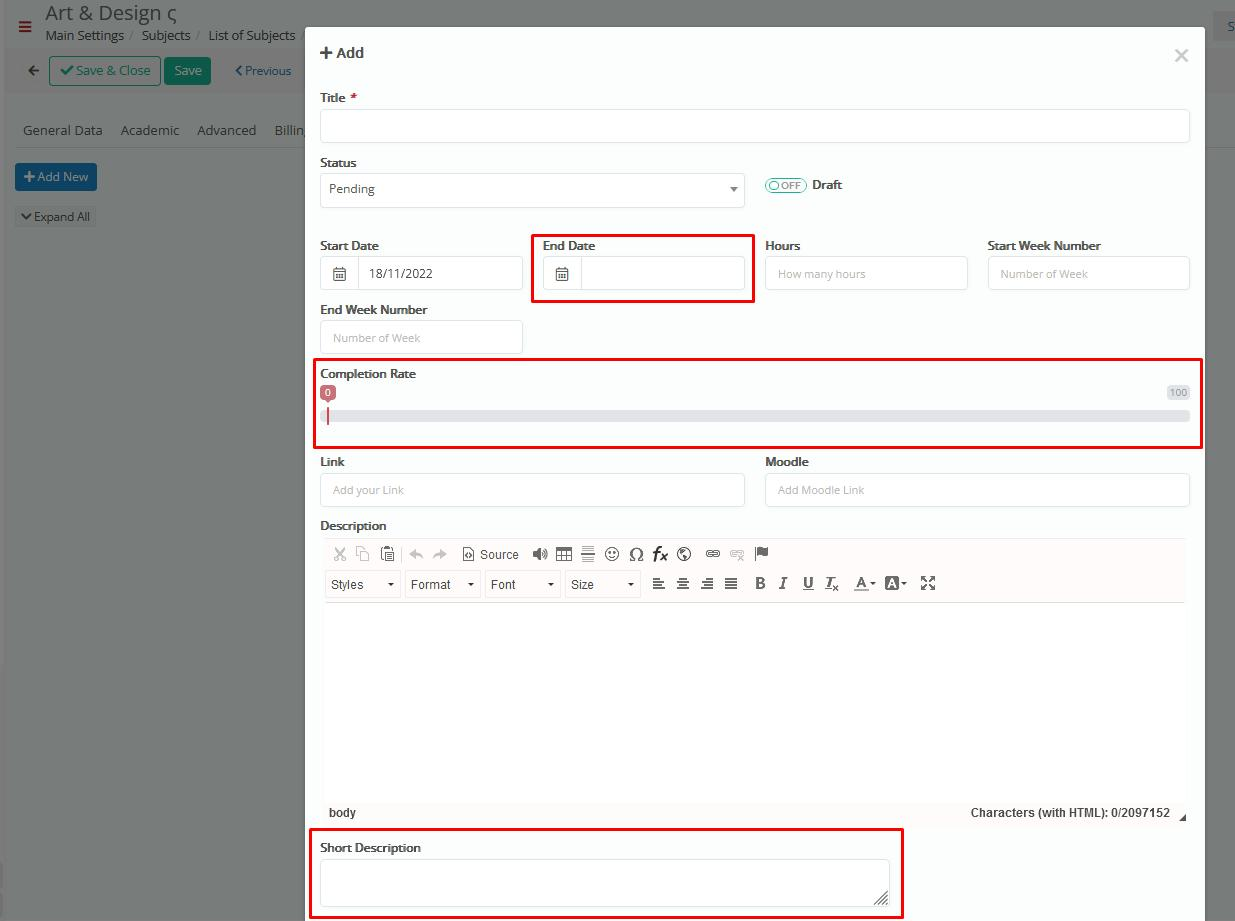This screenshot has height=921, width=1235.
Task: Click the Add Moodle Link field
Action: click(977, 490)
